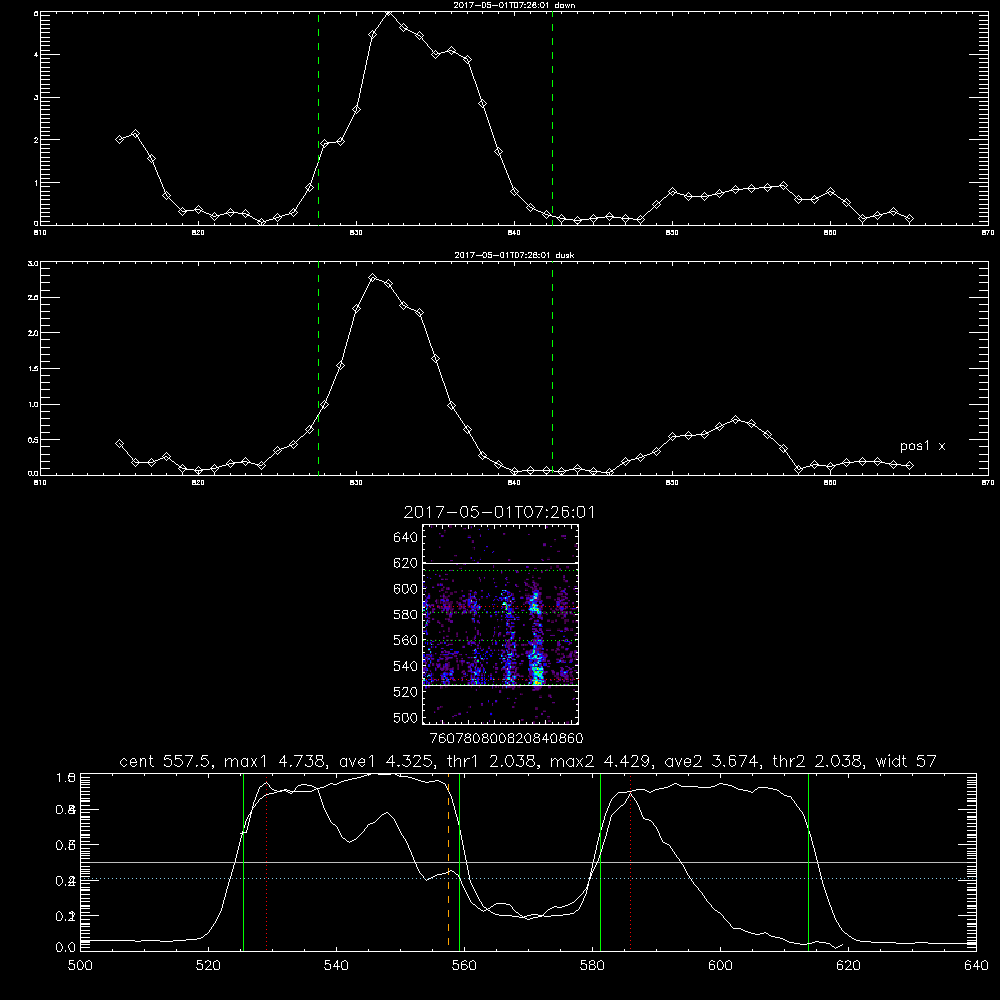The width and height of the screenshot is (1000, 1000).
Task: Click the orange dashed center line in bottom plot
Action: [448, 864]
